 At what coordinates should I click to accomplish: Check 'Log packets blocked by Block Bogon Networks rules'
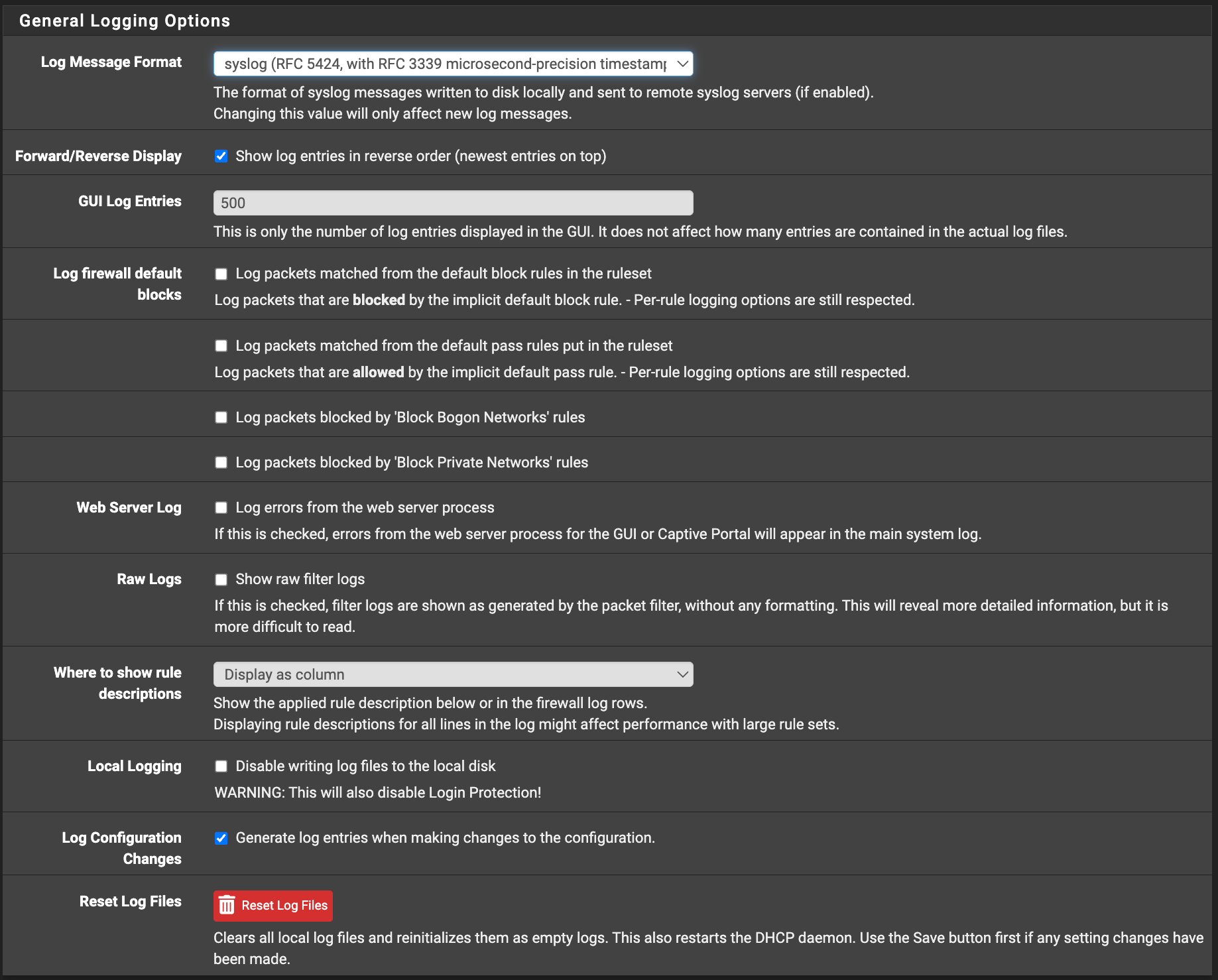coord(221,417)
